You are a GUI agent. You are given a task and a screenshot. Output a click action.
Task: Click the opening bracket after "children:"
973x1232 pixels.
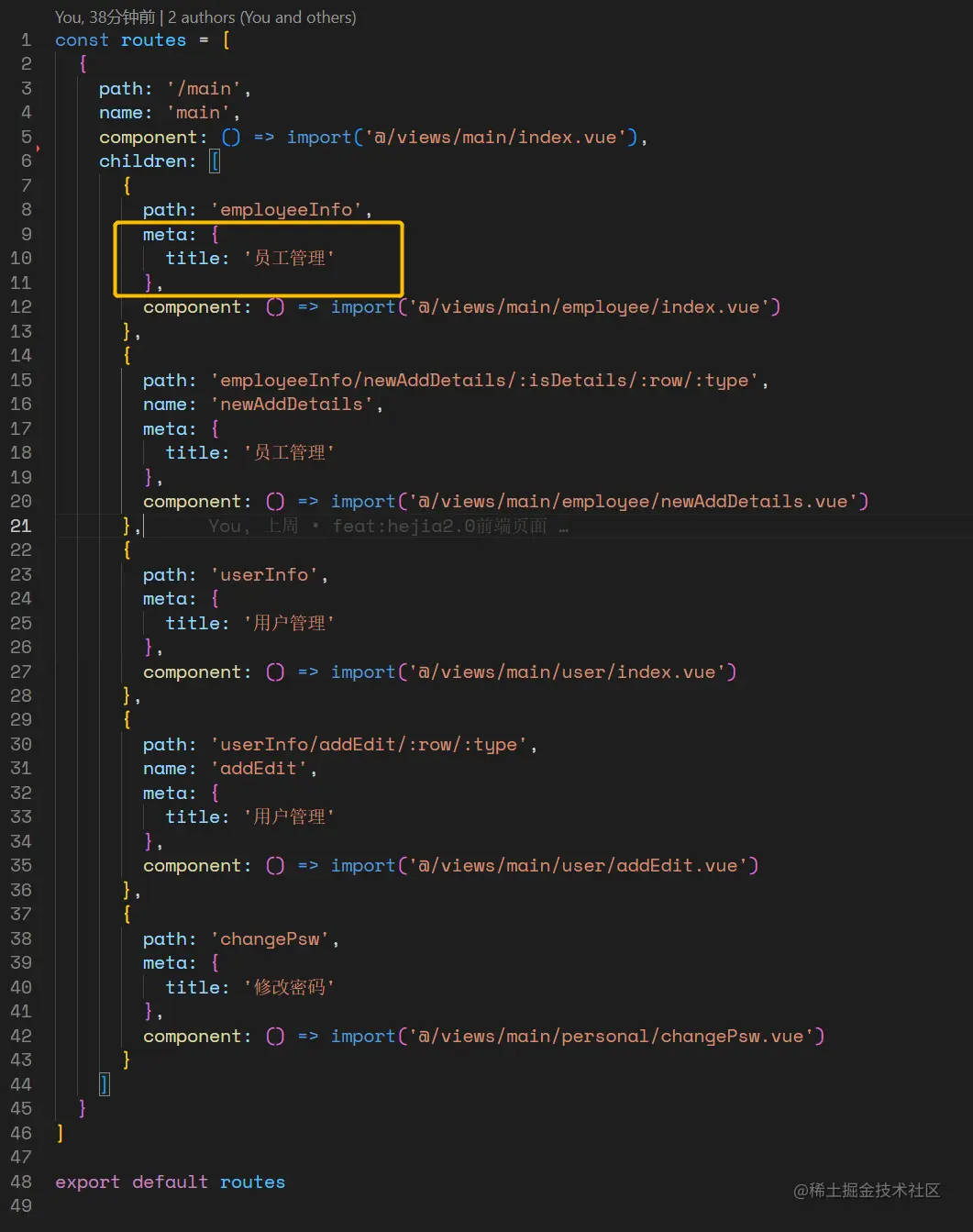tap(215, 161)
